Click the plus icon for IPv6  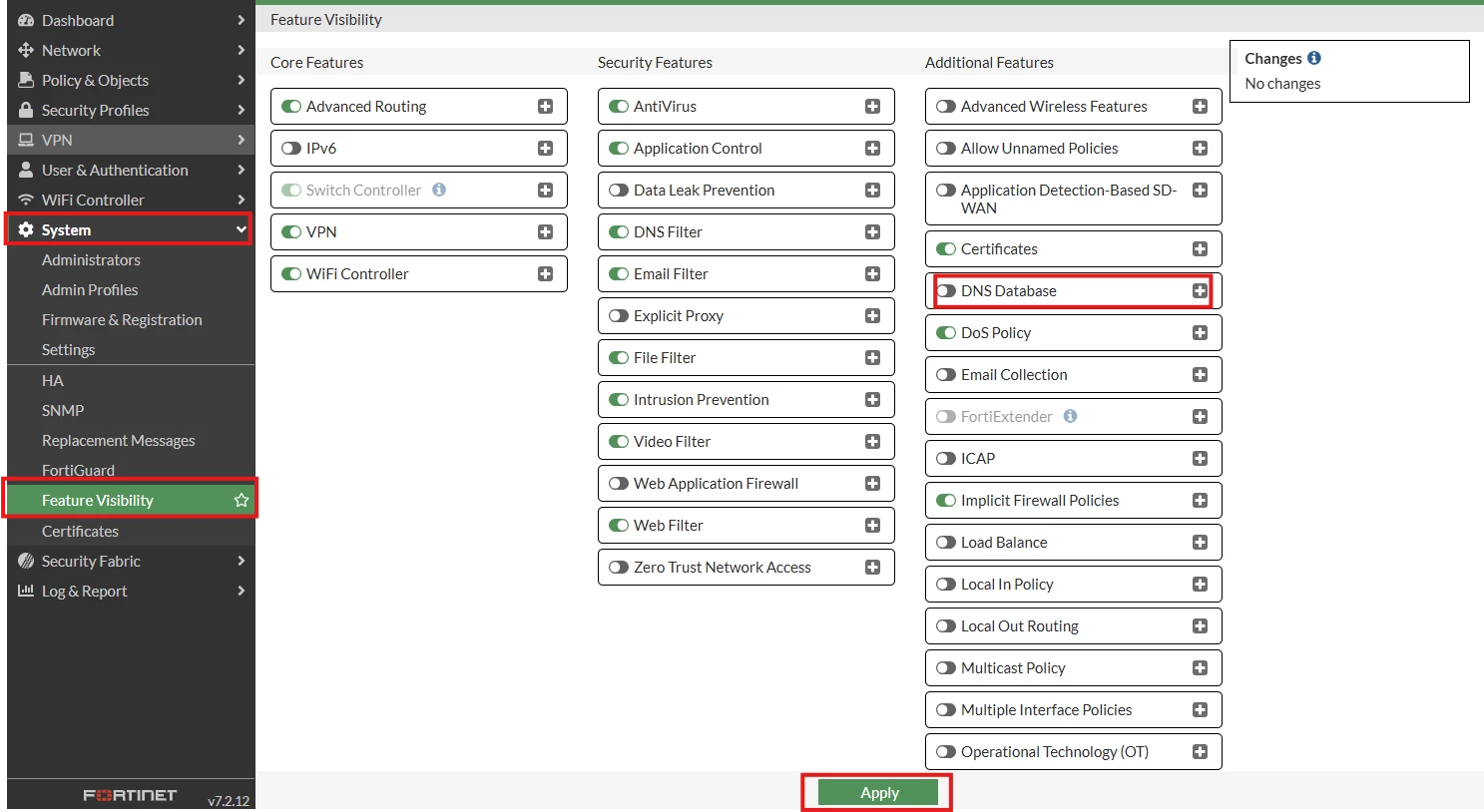pyautogui.click(x=545, y=148)
